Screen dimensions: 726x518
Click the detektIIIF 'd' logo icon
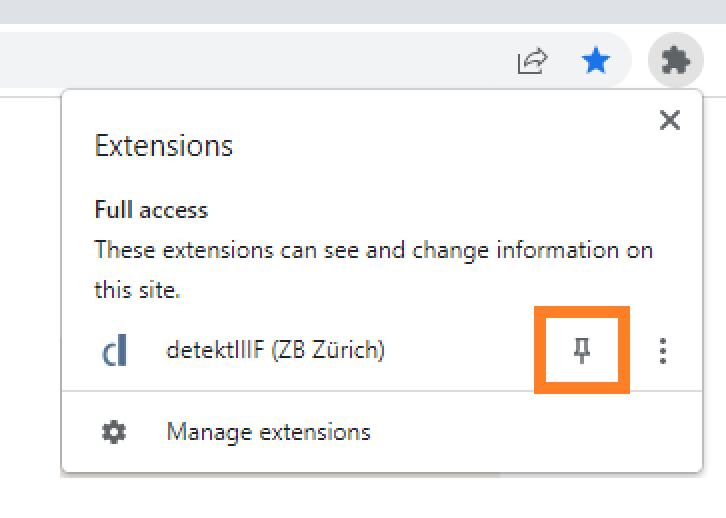[115, 351]
